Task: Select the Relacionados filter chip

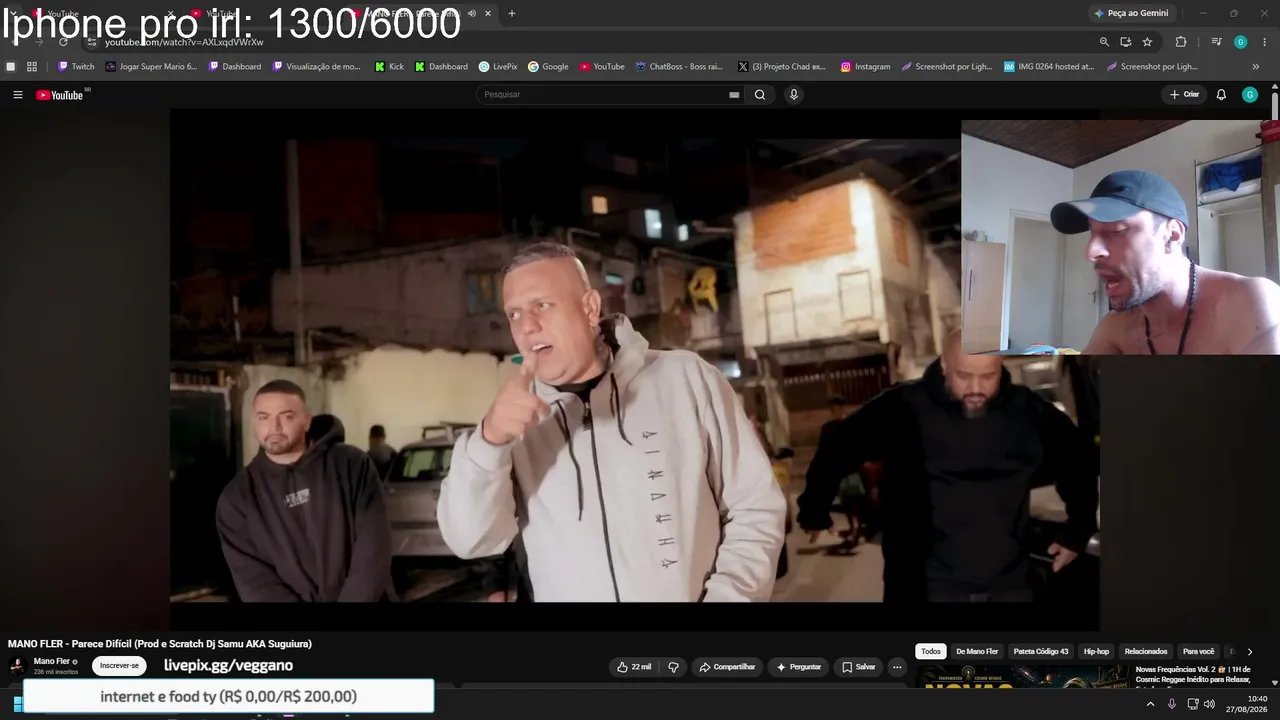Action: point(1146,652)
